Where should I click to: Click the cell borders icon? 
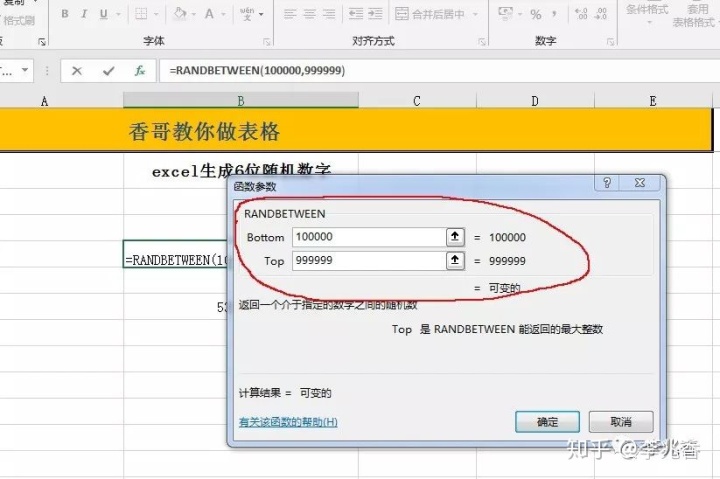coord(141,14)
